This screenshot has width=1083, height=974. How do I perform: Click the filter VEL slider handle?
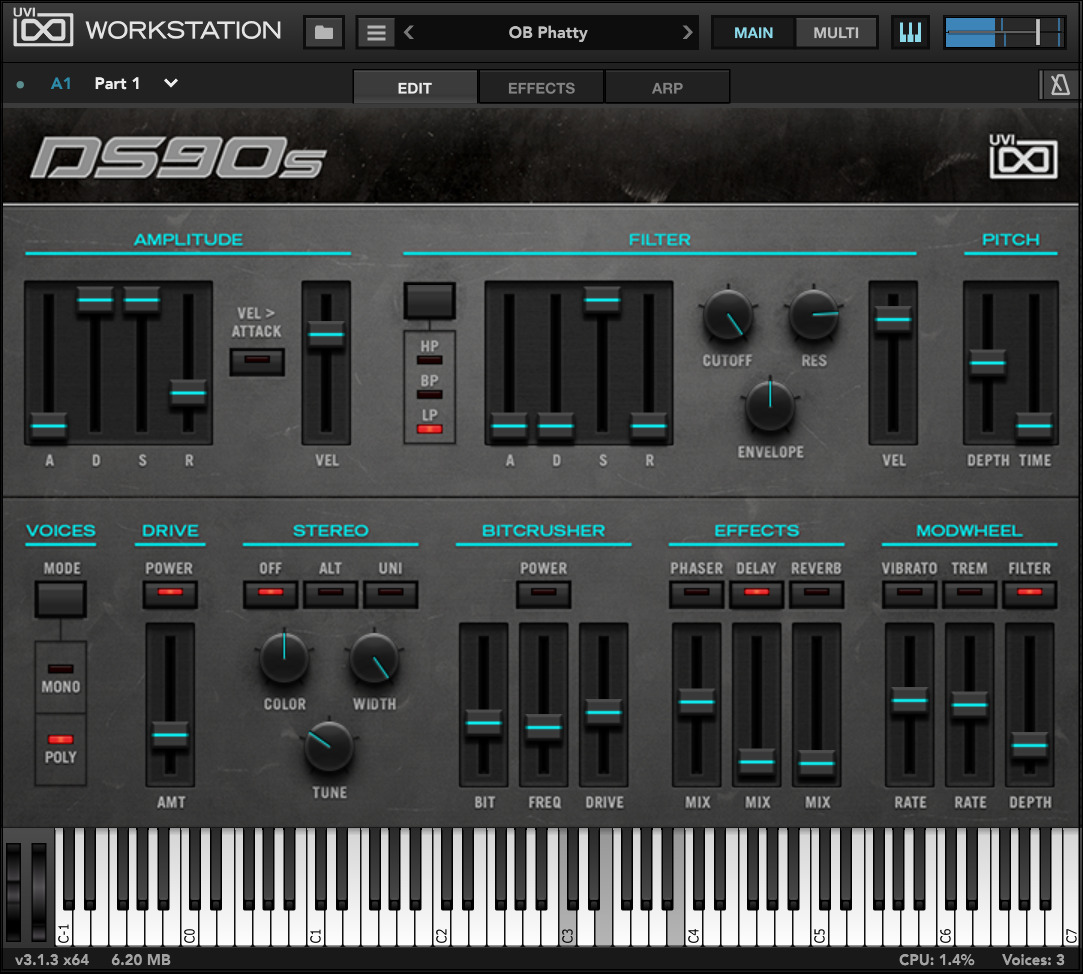(893, 319)
